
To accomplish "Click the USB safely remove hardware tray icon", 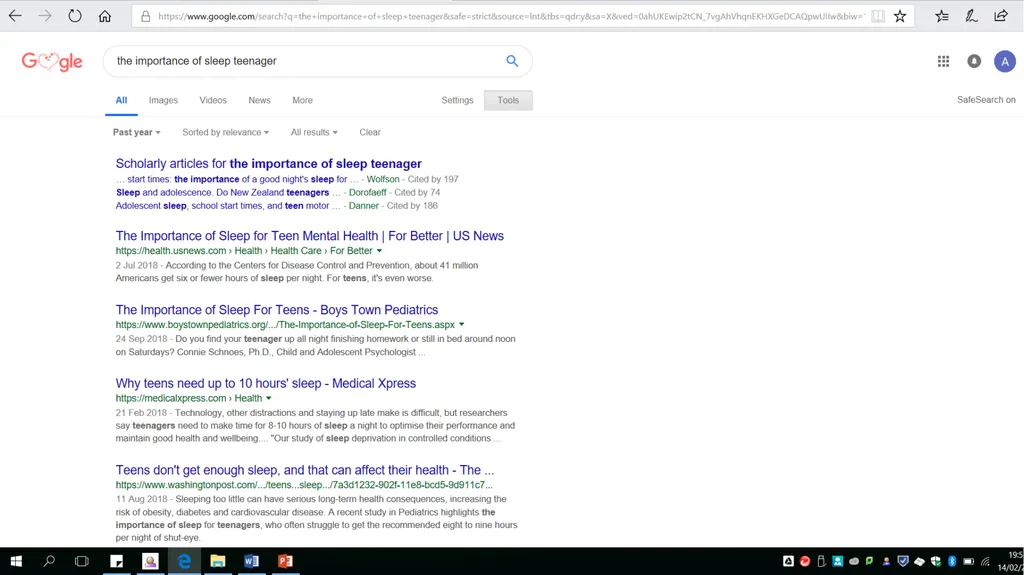I will 821,561.
